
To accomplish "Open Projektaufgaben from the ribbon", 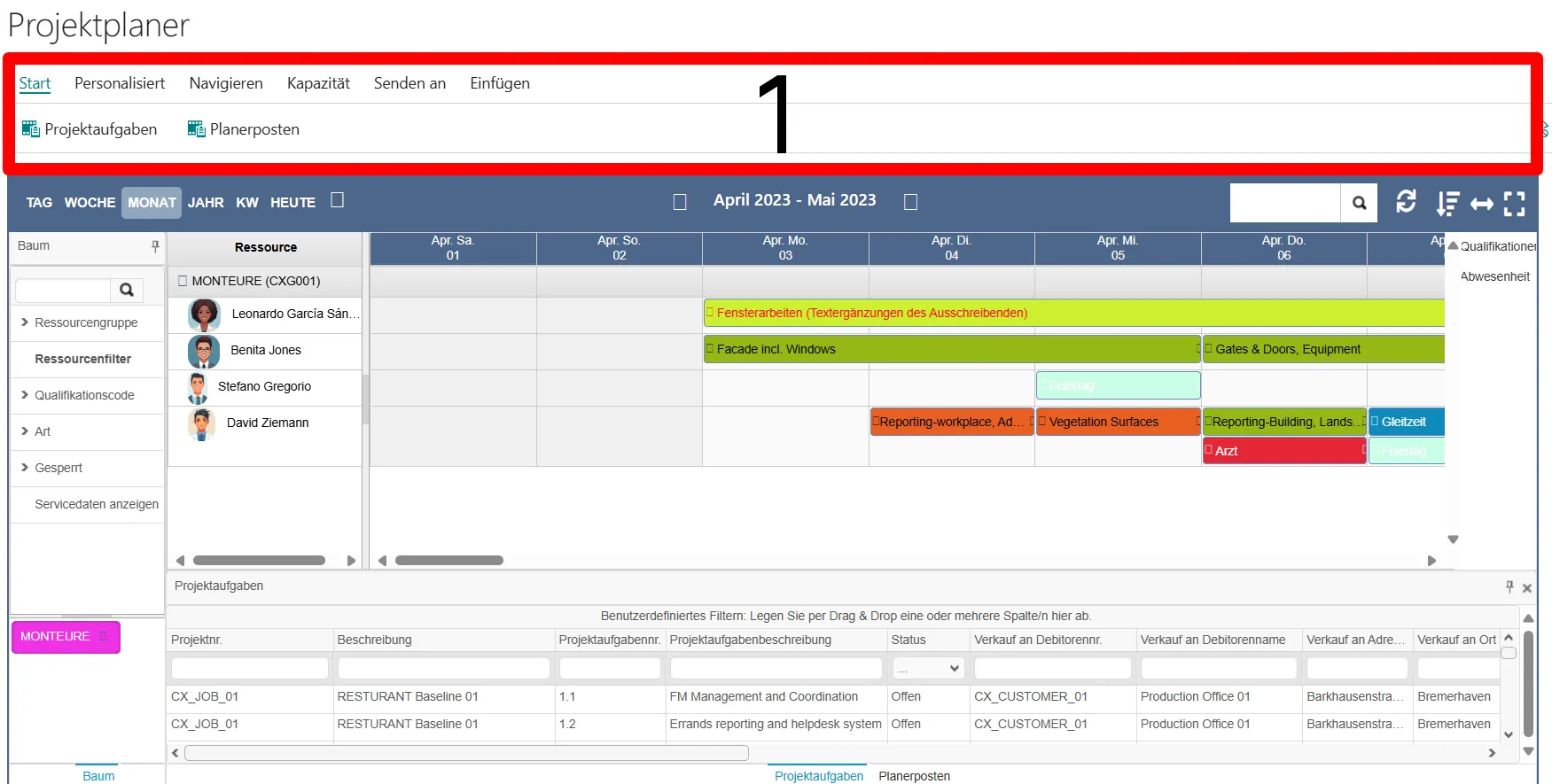I will (x=90, y=129).
